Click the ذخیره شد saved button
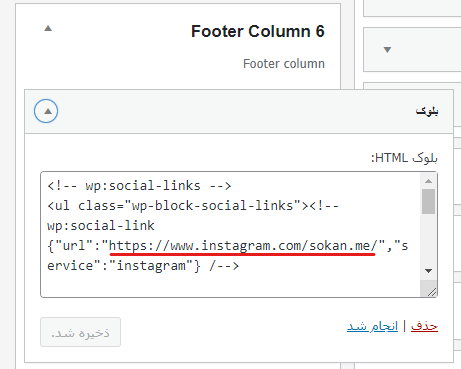Screen dimensions: 461x369 [x=80, y=332]
